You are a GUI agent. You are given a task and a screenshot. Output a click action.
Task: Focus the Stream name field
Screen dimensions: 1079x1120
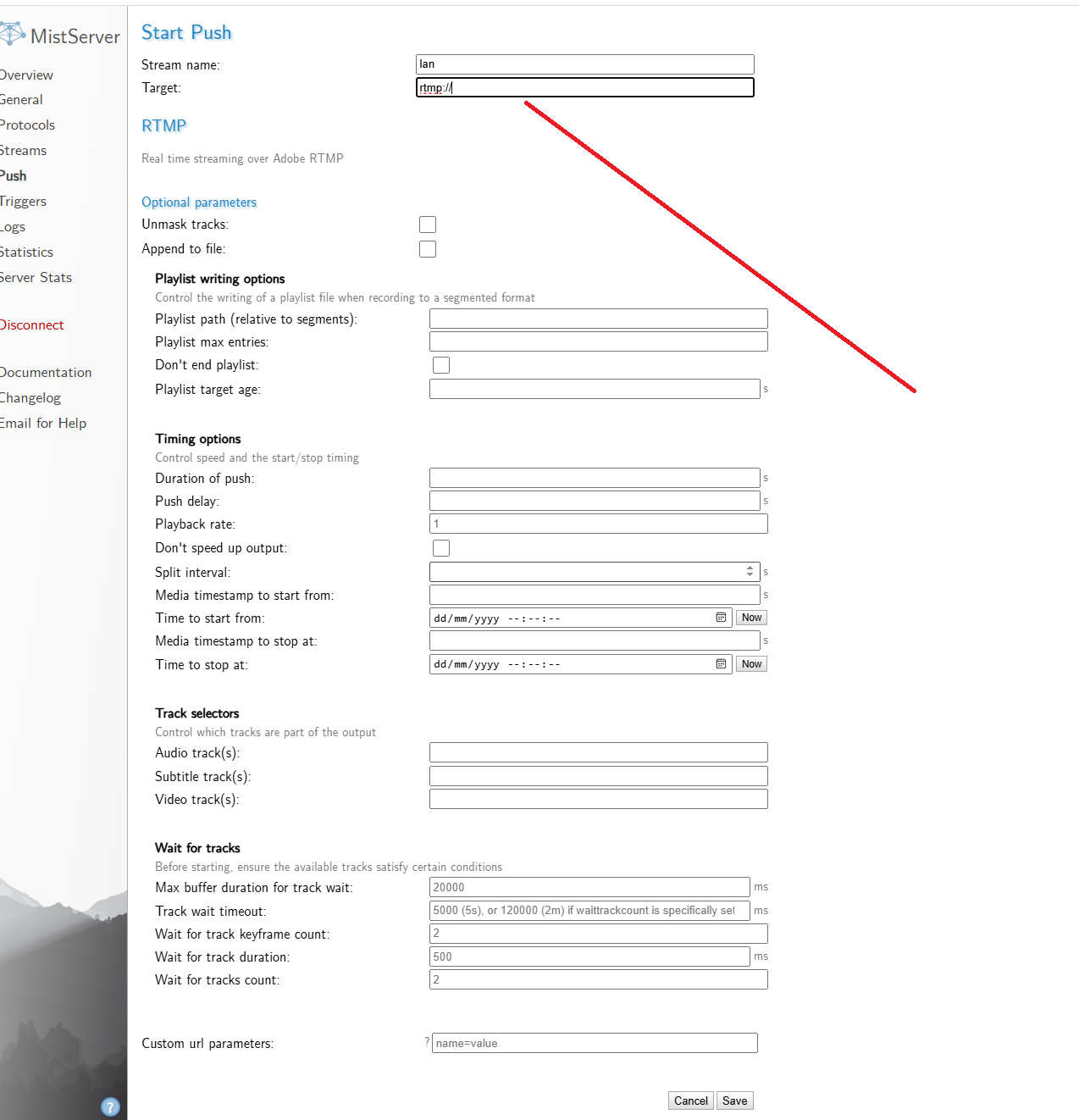pos(585,64)
